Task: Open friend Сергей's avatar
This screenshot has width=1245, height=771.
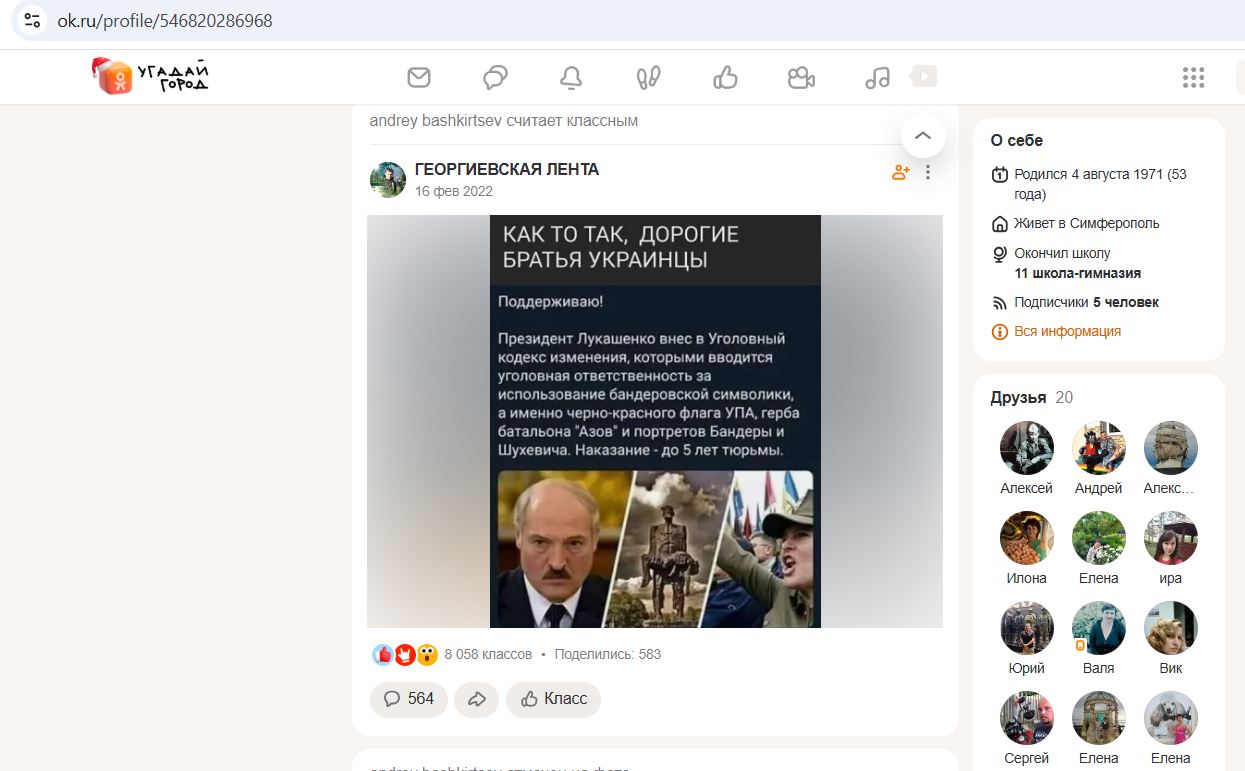Action: (x=1027, y=718)
